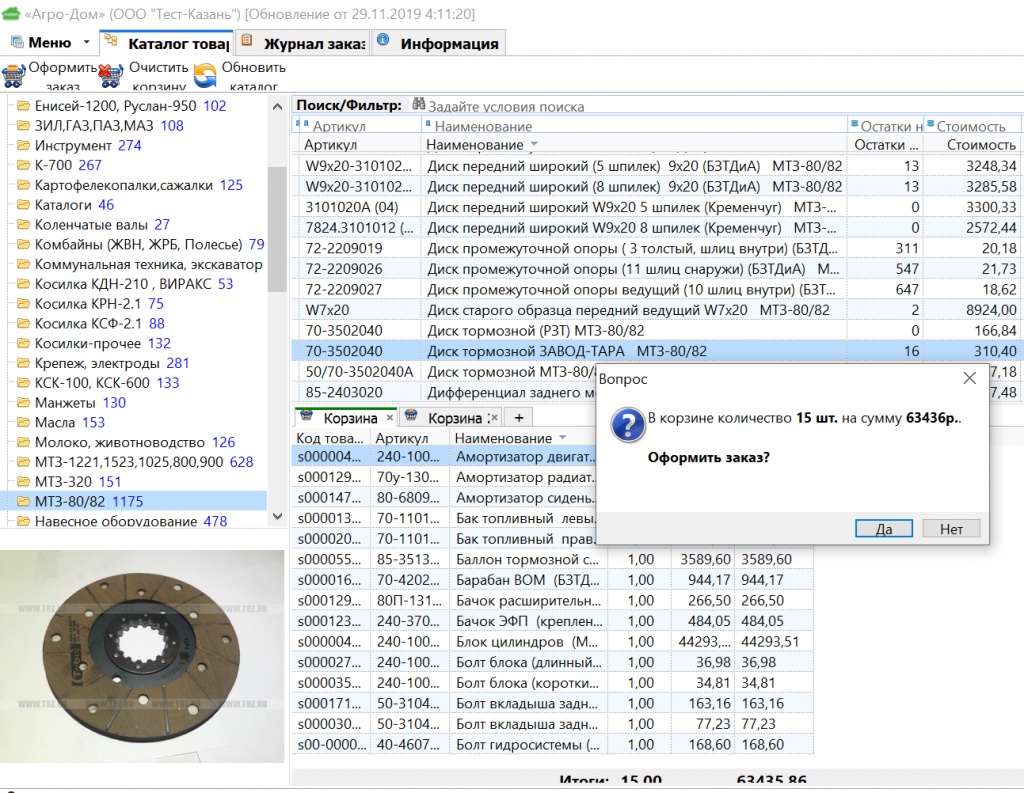Open Енисей-1200, Руслан-950 category
This screenshot has width=1024, height=793.
point(130,106)
